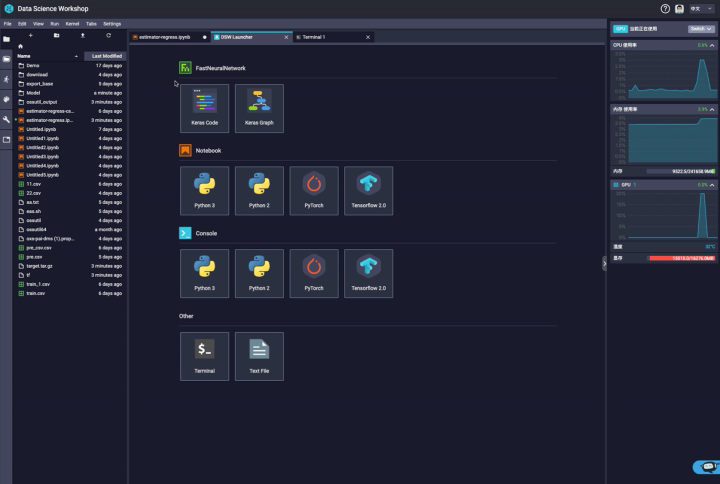720x484 pixels.
Task: Open the Settings menu
Action: click(x=112, y=24)
